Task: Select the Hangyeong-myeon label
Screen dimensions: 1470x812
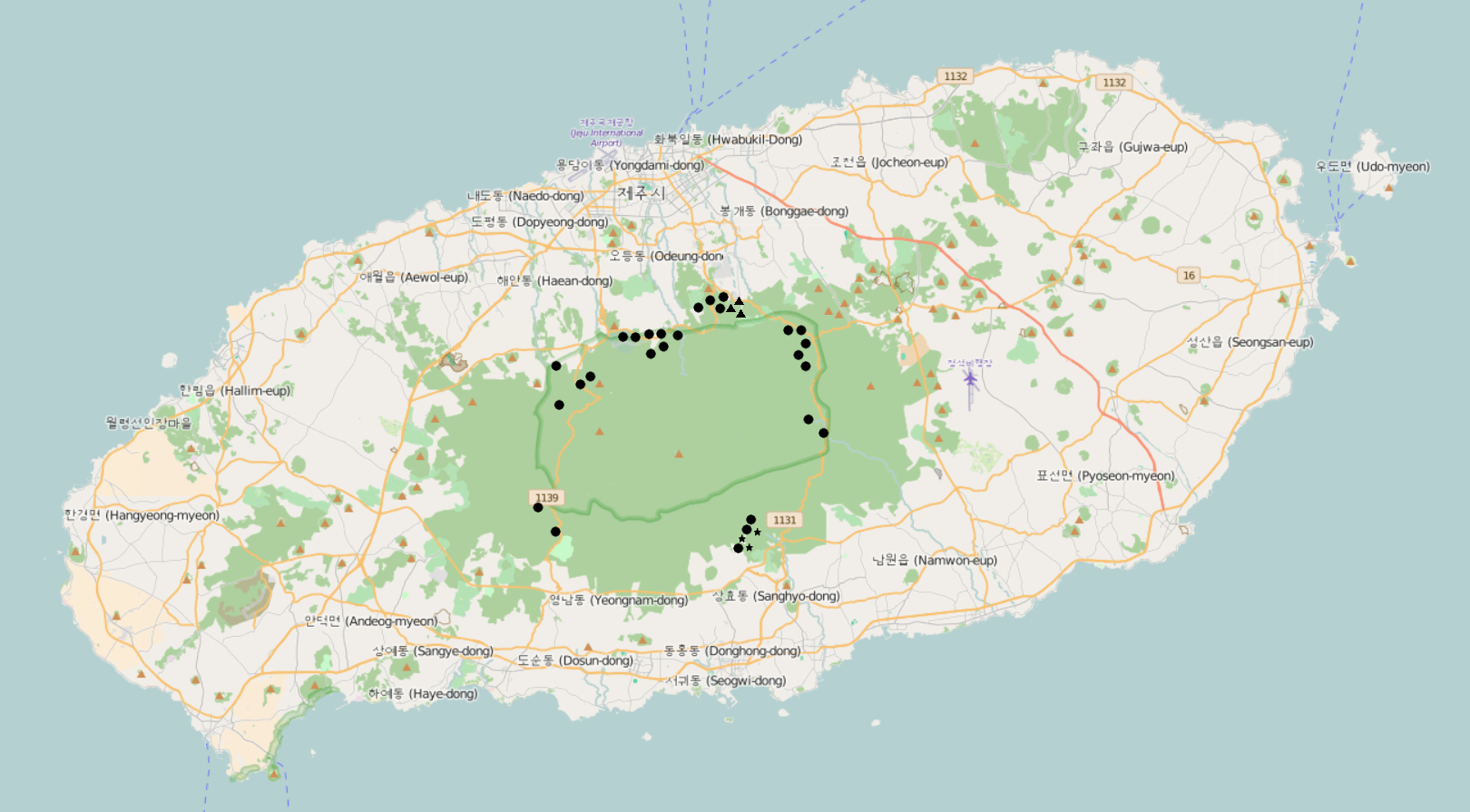Action: pos(142,514)
